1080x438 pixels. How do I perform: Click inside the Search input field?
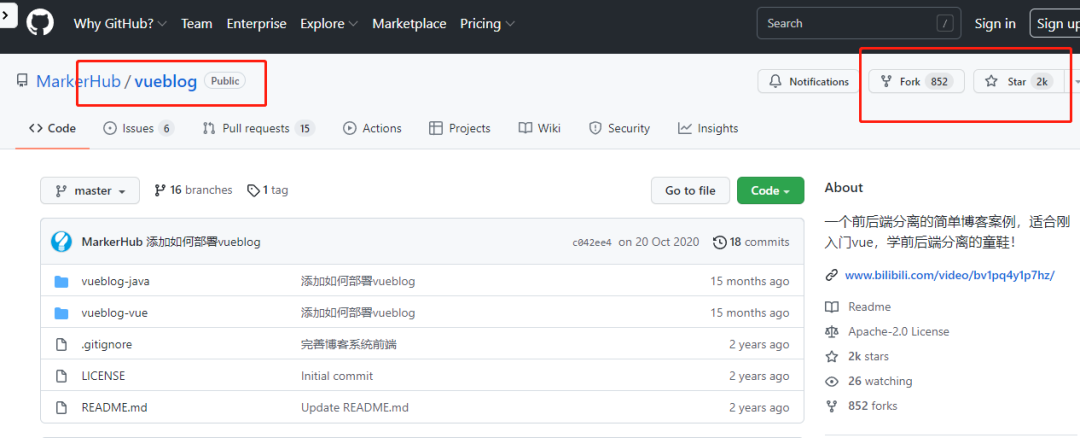pos(860,23)
